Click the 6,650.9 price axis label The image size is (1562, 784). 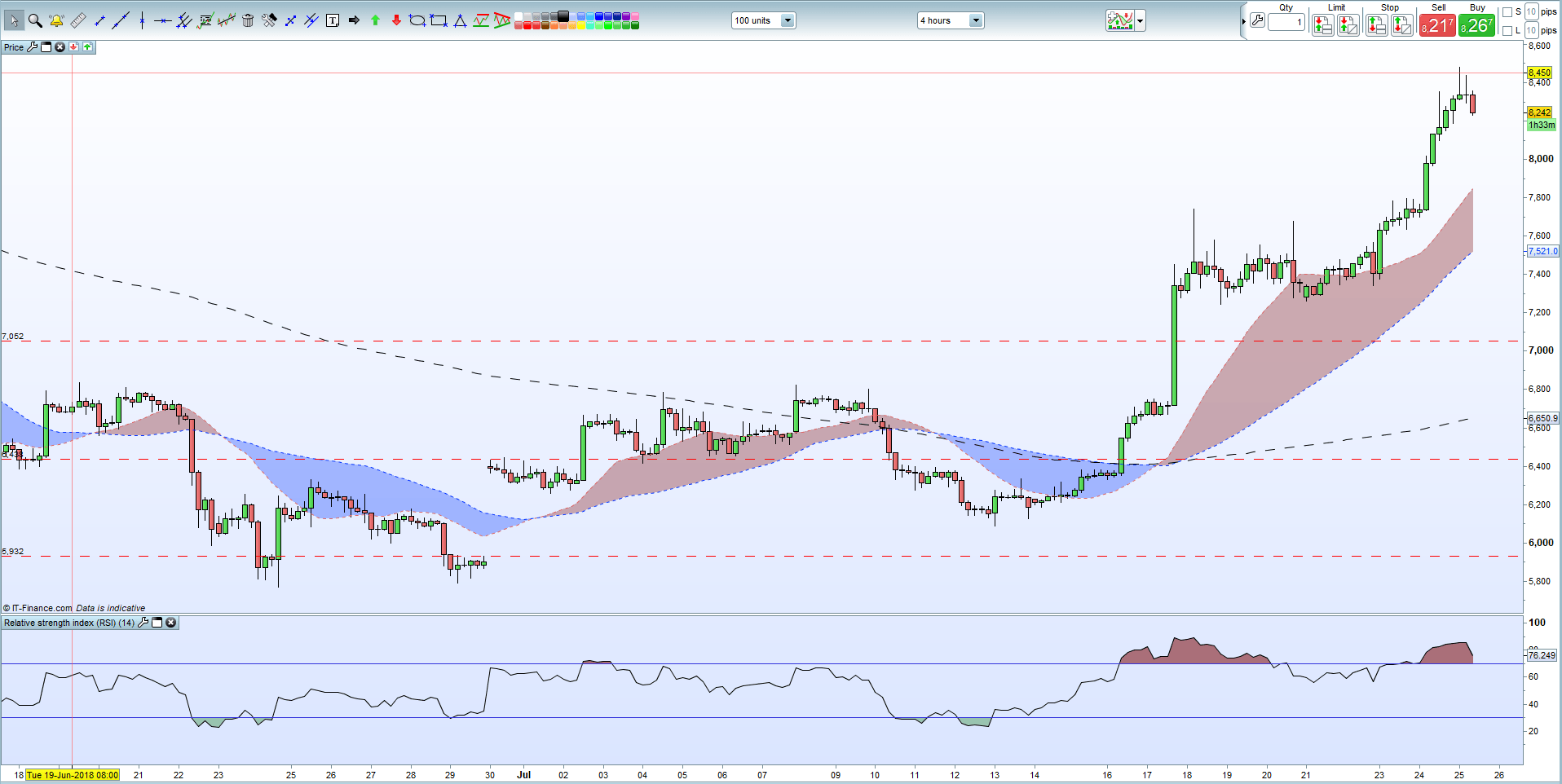pyautogui.click(x=1542, y=418)
